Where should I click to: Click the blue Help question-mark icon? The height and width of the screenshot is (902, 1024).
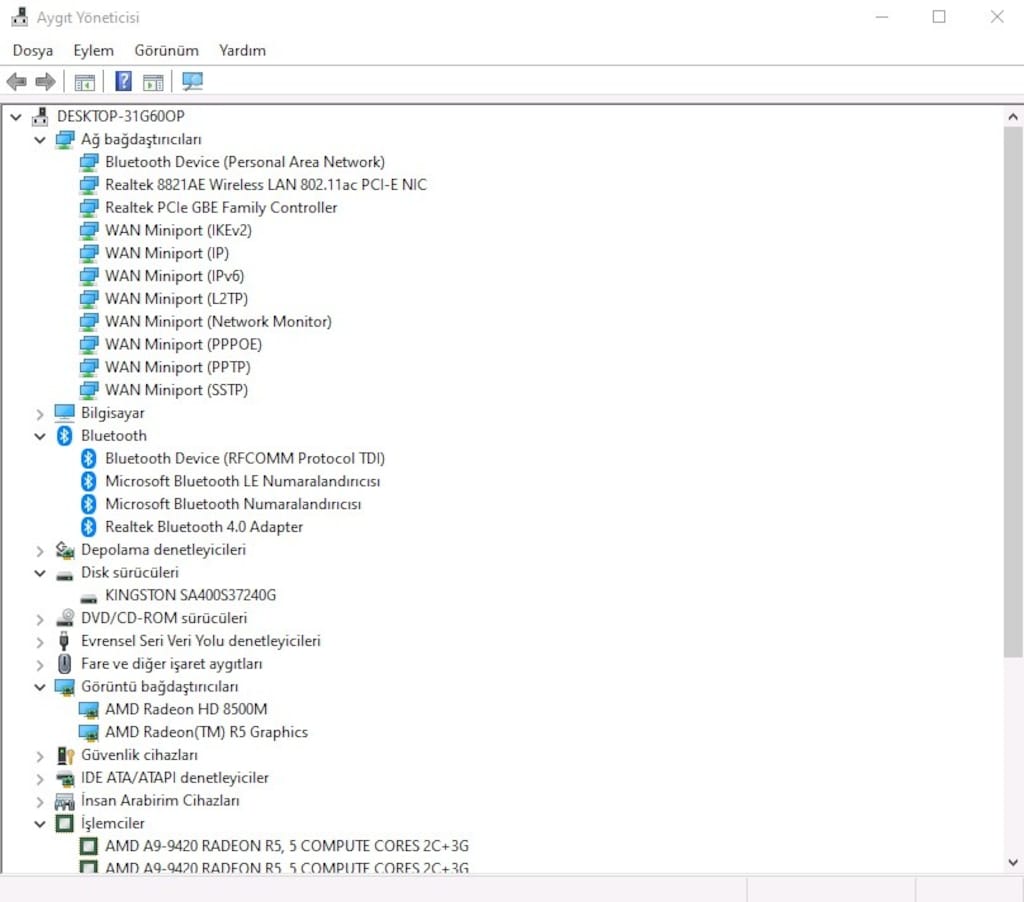pyautogui.click(x=123, y=82)
